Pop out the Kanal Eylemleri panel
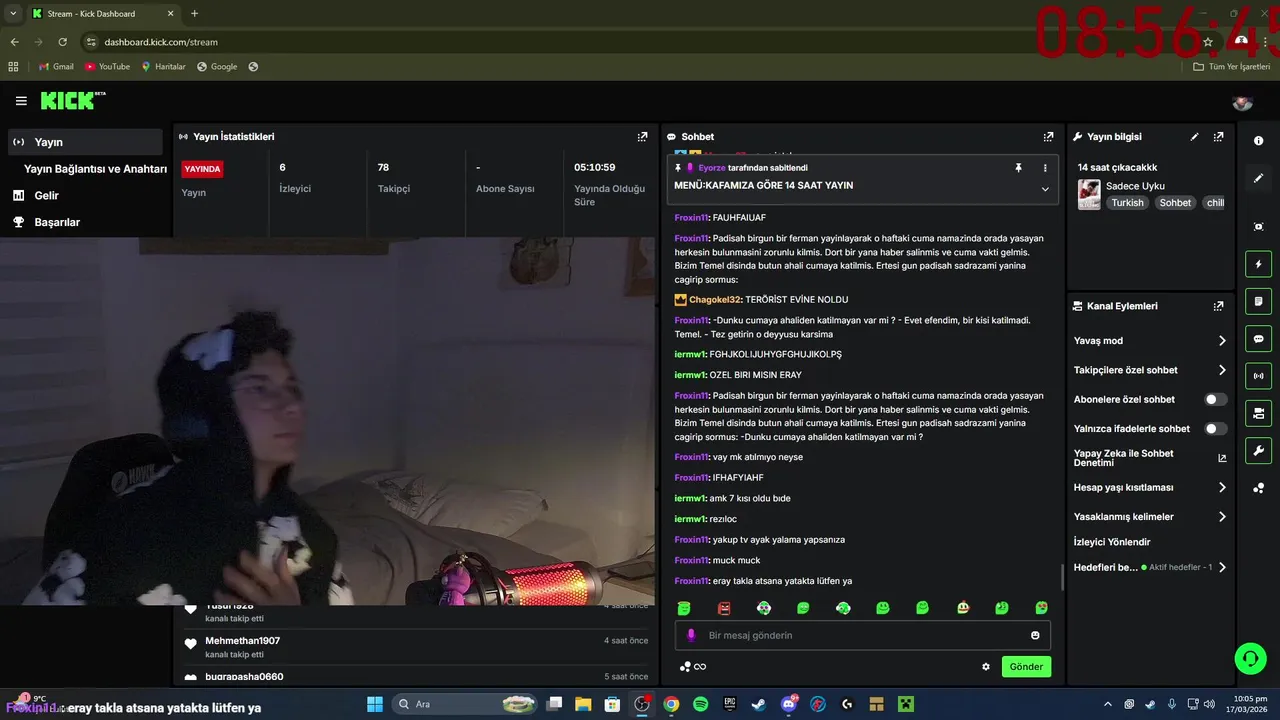Image resolution: width=1280 pixels, height=720 pixels. point(1218,306)
